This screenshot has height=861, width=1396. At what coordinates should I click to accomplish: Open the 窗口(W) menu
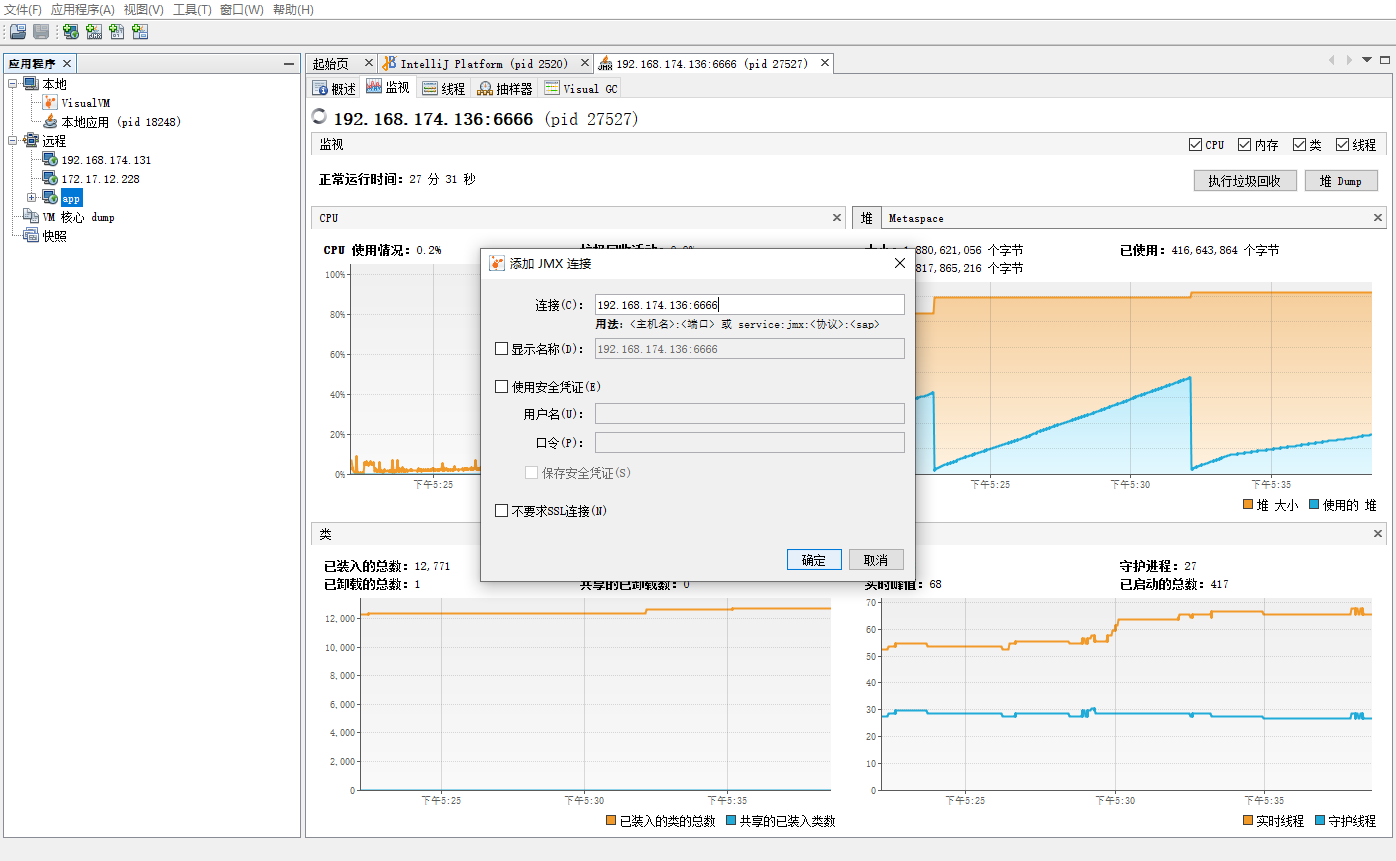pyautogui.click(x=242, y=9)
